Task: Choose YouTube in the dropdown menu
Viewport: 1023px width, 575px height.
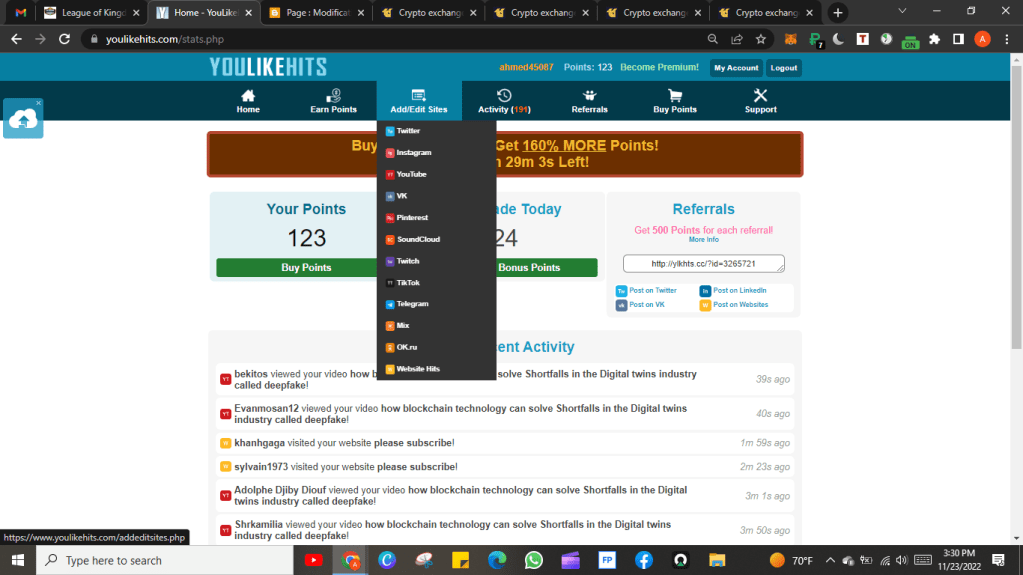Action: (x=411, y=174)
